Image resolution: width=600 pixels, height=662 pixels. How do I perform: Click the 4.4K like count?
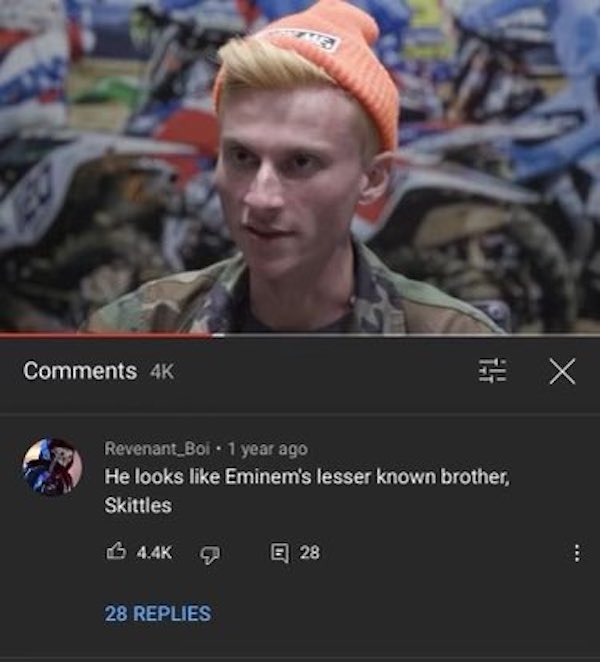[154, 553]
